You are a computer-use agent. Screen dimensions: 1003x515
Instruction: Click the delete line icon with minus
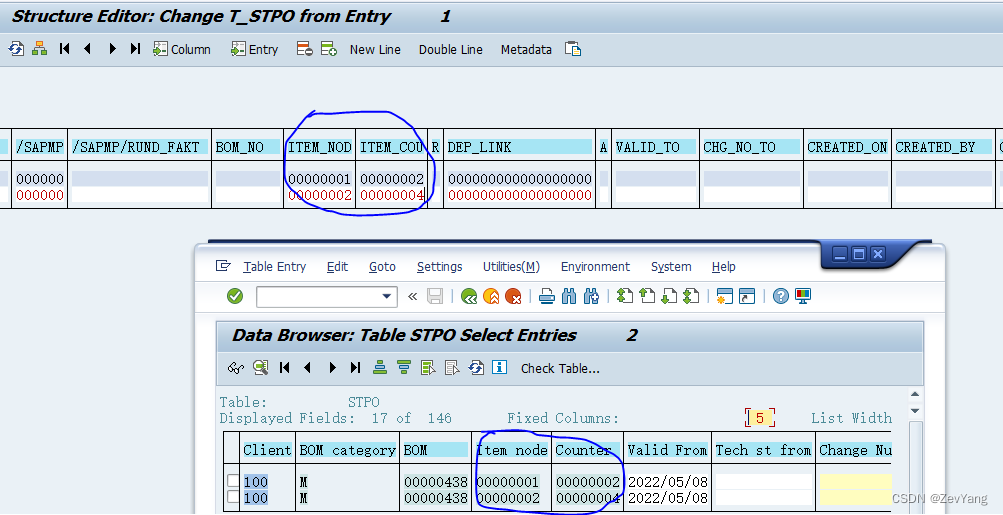[304, 49]
